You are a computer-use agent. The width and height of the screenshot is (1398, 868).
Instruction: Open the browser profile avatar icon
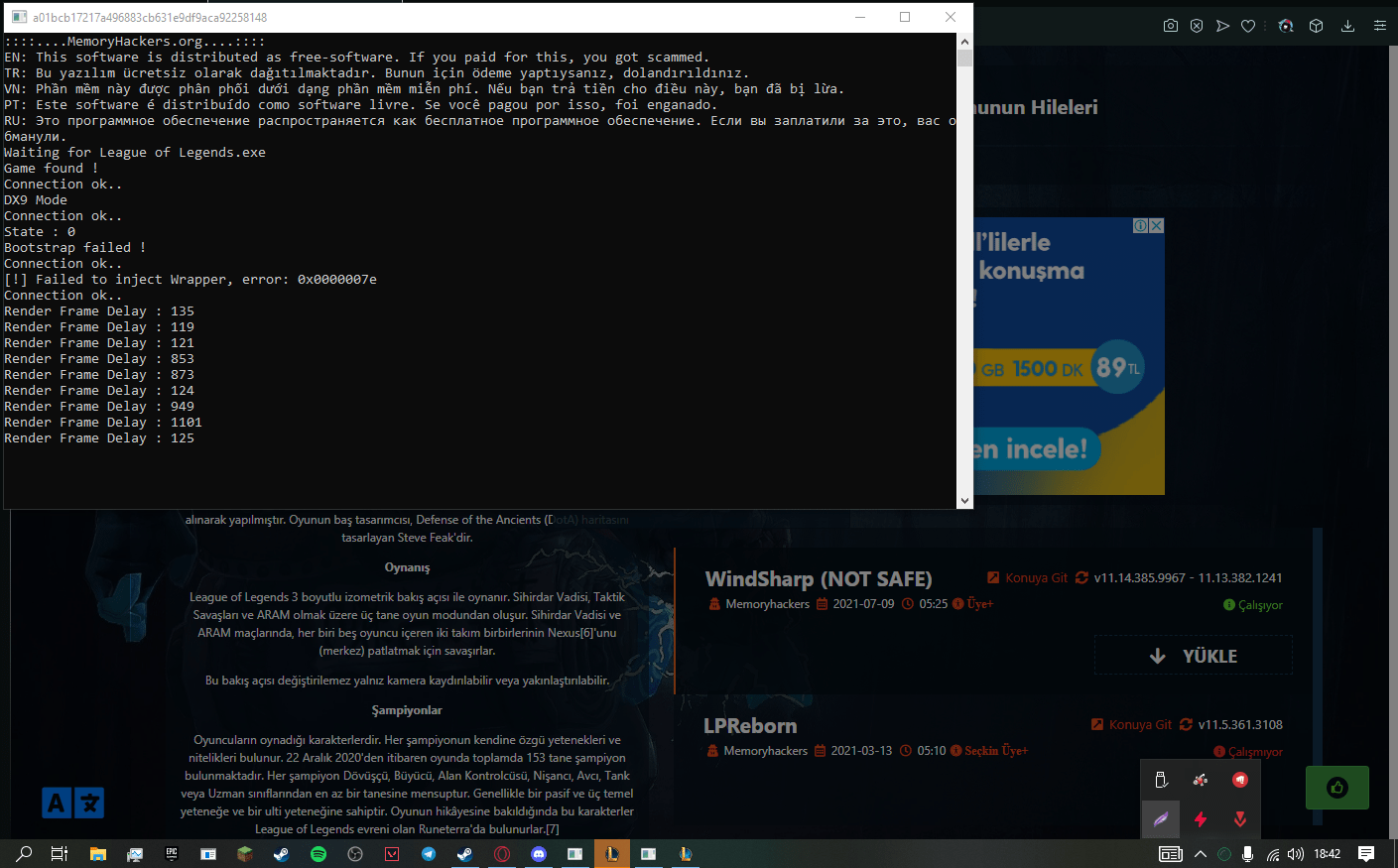1286,26
